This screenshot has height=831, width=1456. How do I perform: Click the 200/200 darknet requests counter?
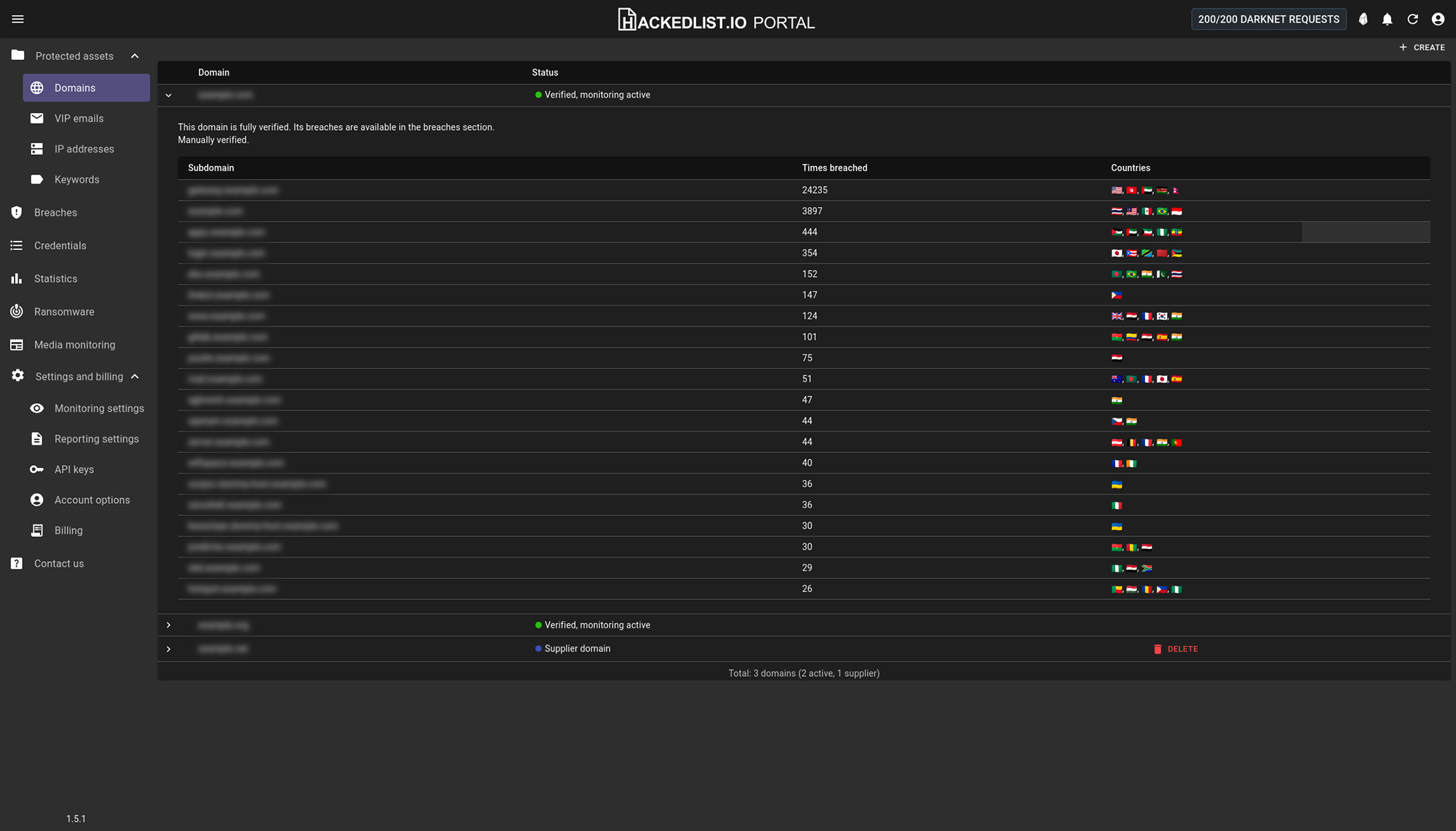click(x=1268, y=19)
